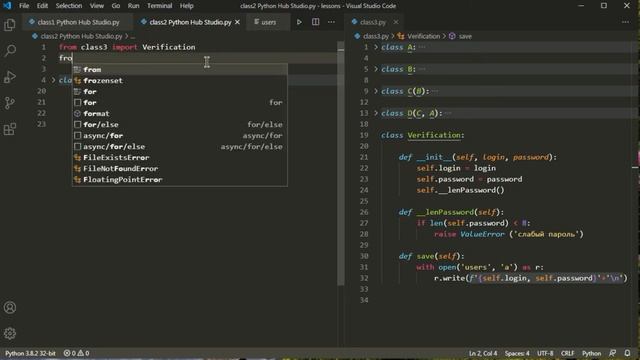
Task: Open the Terminal menu
Action: click(x=159, y=6)
